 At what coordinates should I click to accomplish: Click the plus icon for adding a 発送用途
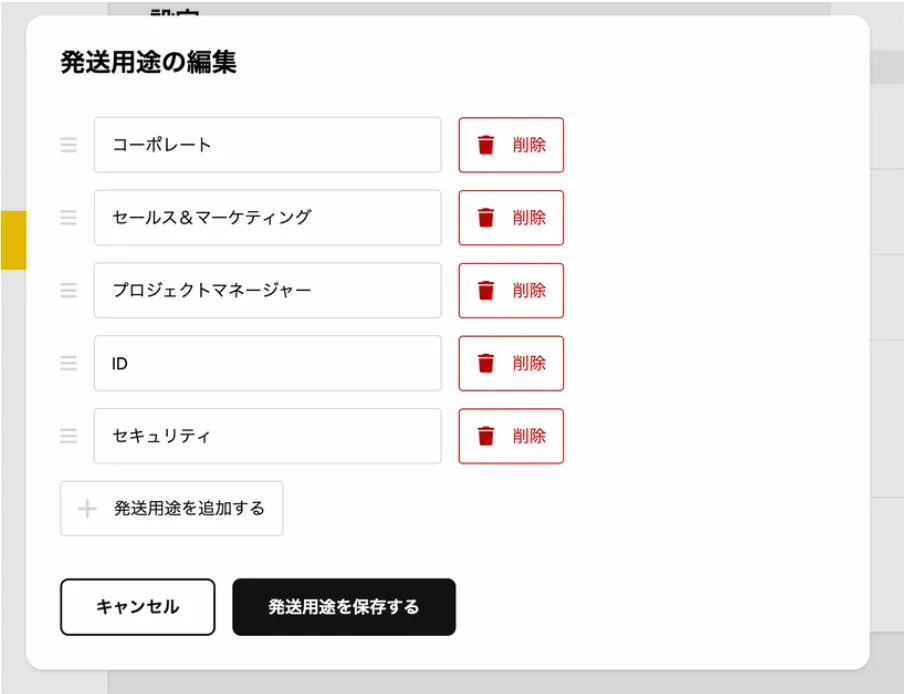coord(88,509)
